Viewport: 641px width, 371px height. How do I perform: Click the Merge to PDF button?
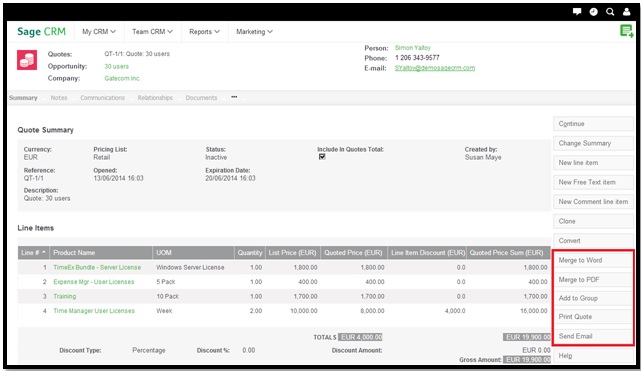coord(593,279)
